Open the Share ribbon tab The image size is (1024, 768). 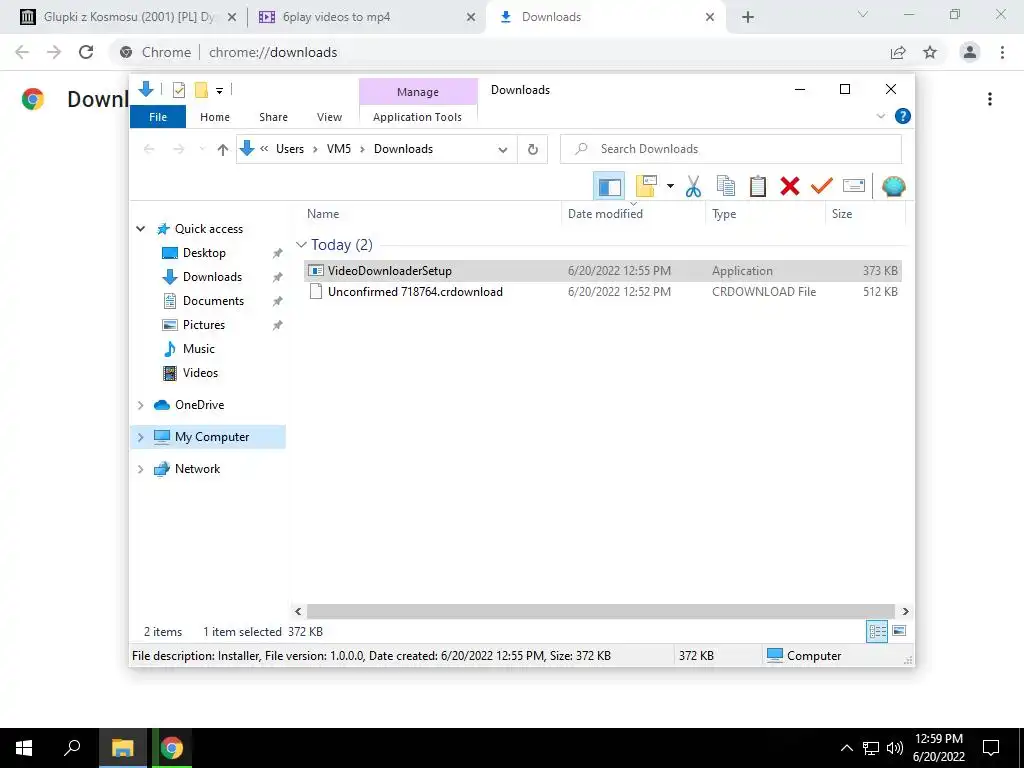pyautogui.click(x=273, y=117)
